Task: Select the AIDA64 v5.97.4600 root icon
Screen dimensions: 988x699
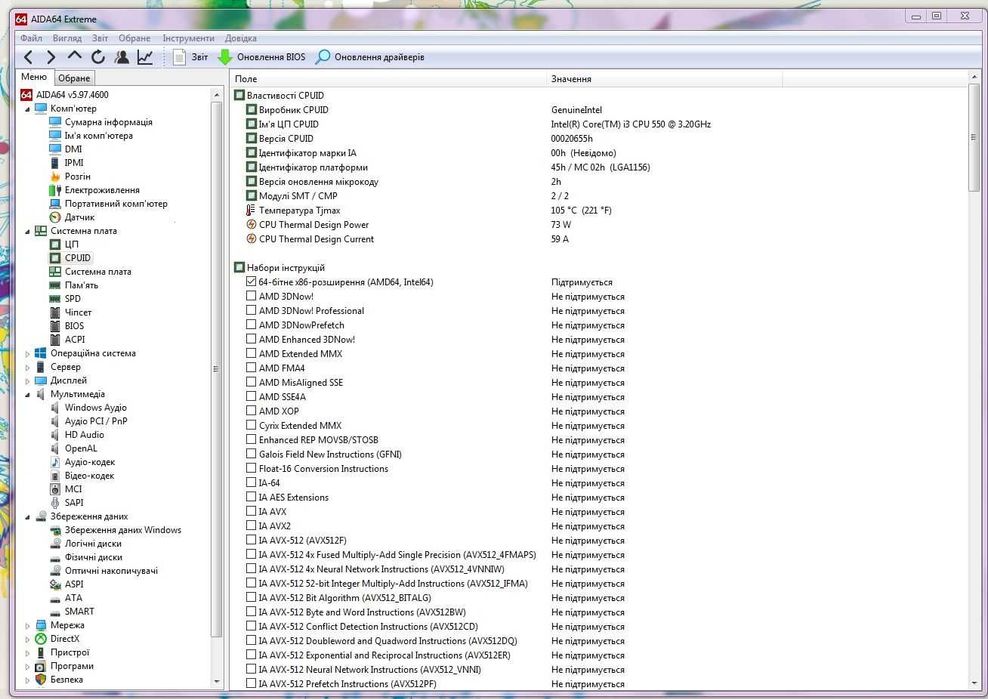Action: pos(26,95)
